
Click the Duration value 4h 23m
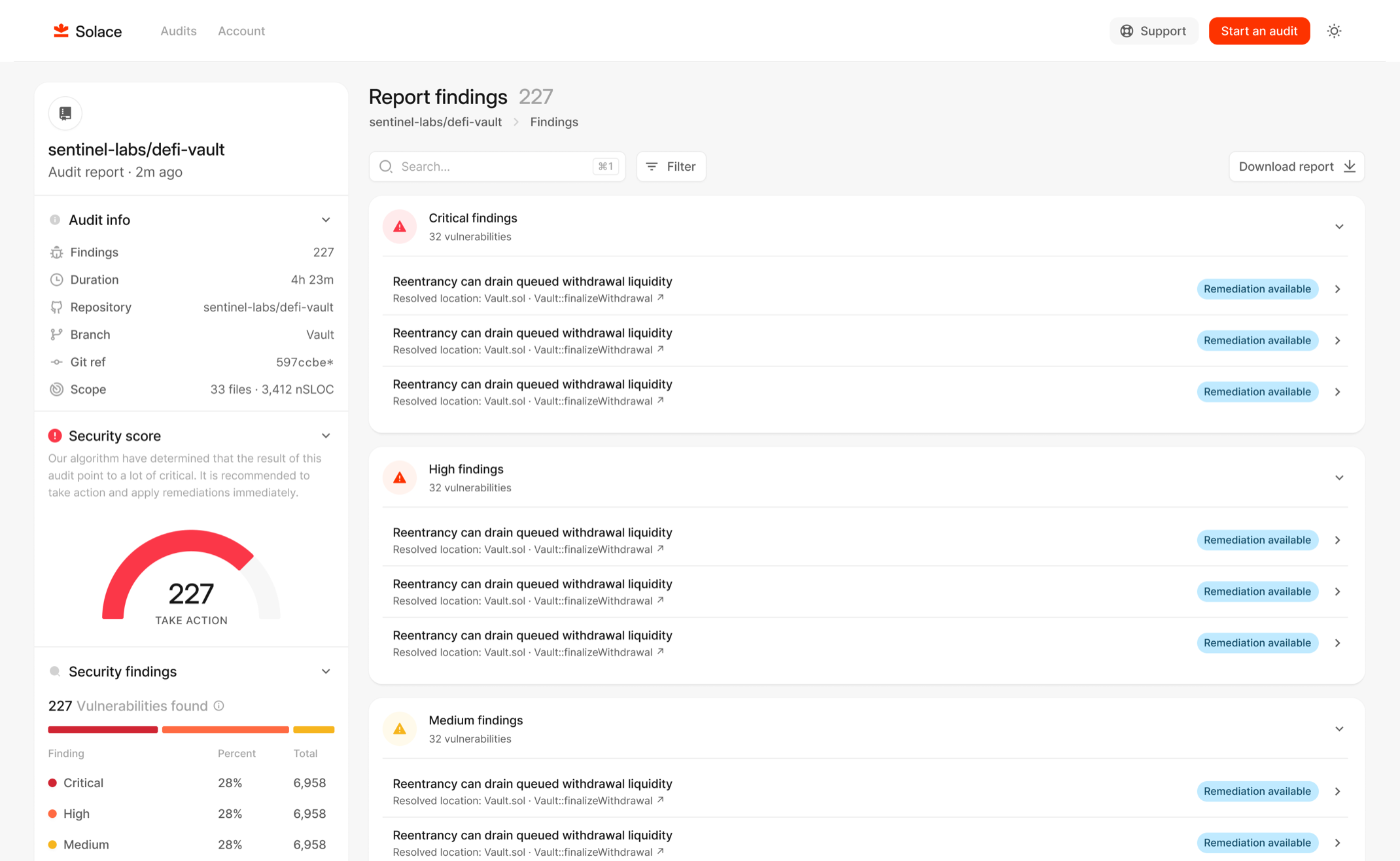pos(312,280)
